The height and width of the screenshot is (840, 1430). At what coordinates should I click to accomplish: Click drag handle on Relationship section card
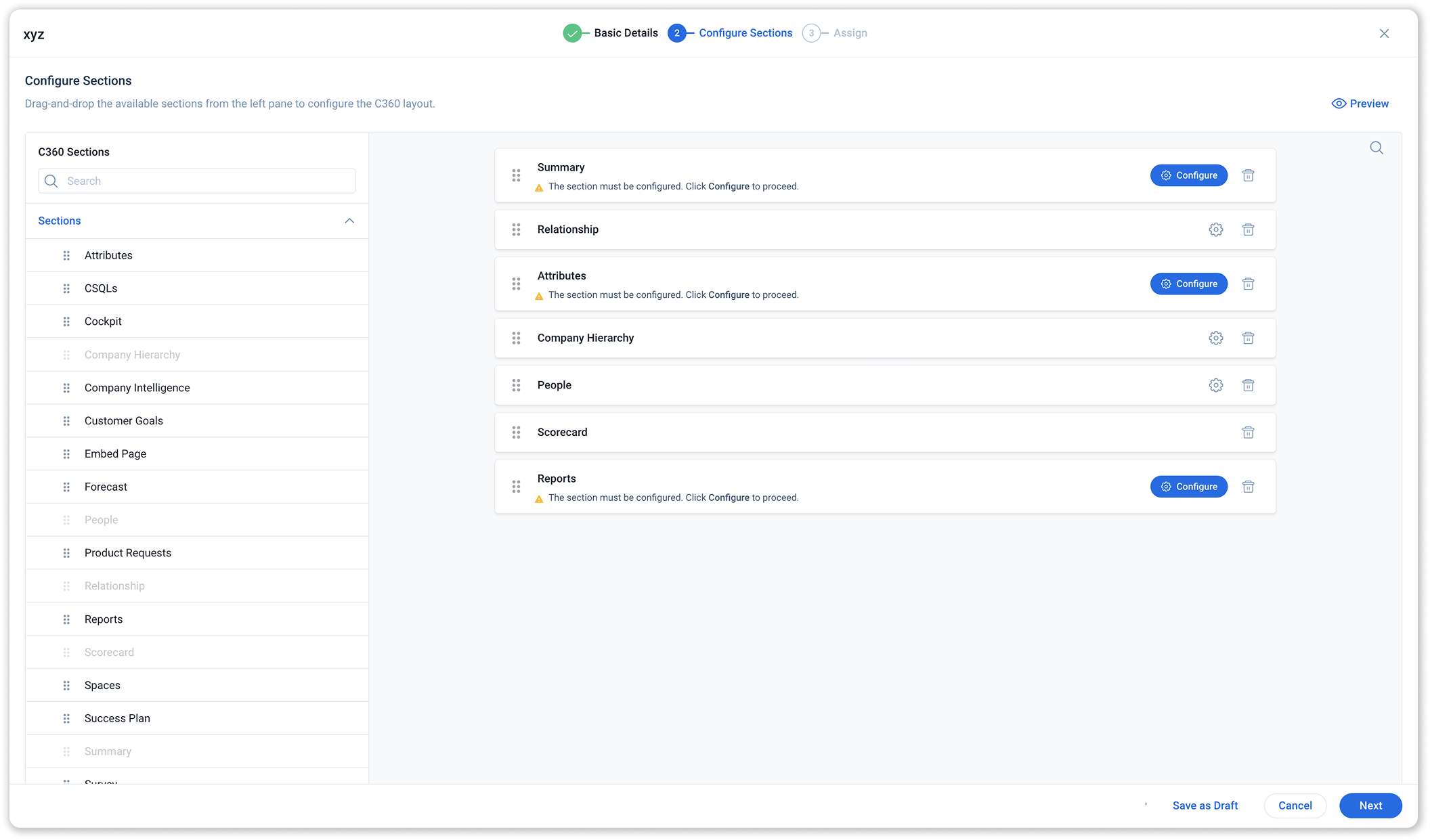[x=516, y=229]
